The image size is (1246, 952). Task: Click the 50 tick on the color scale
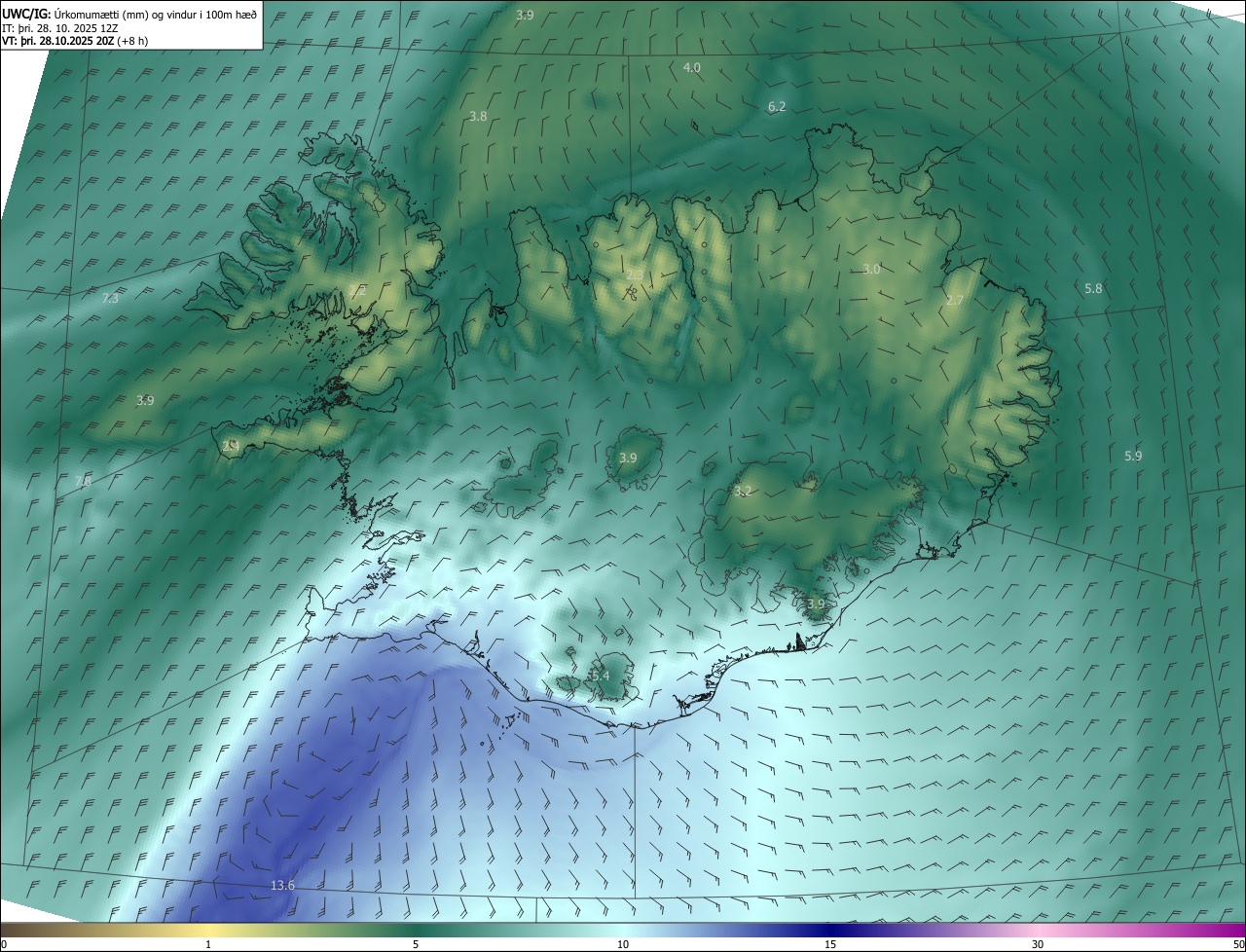click(x=1238, y=944)
